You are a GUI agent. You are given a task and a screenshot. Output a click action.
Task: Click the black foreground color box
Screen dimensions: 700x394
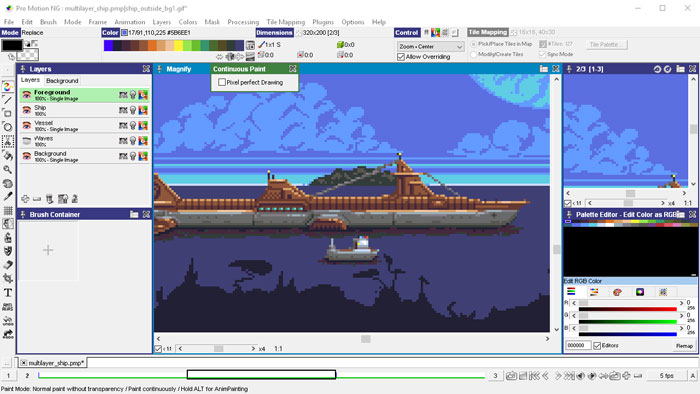point(12,45)
